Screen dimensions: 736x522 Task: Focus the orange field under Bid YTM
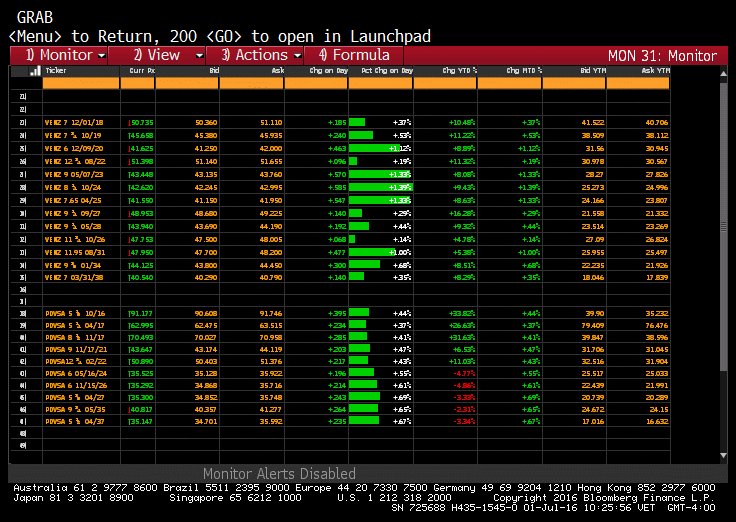click(x=574, y=84)
